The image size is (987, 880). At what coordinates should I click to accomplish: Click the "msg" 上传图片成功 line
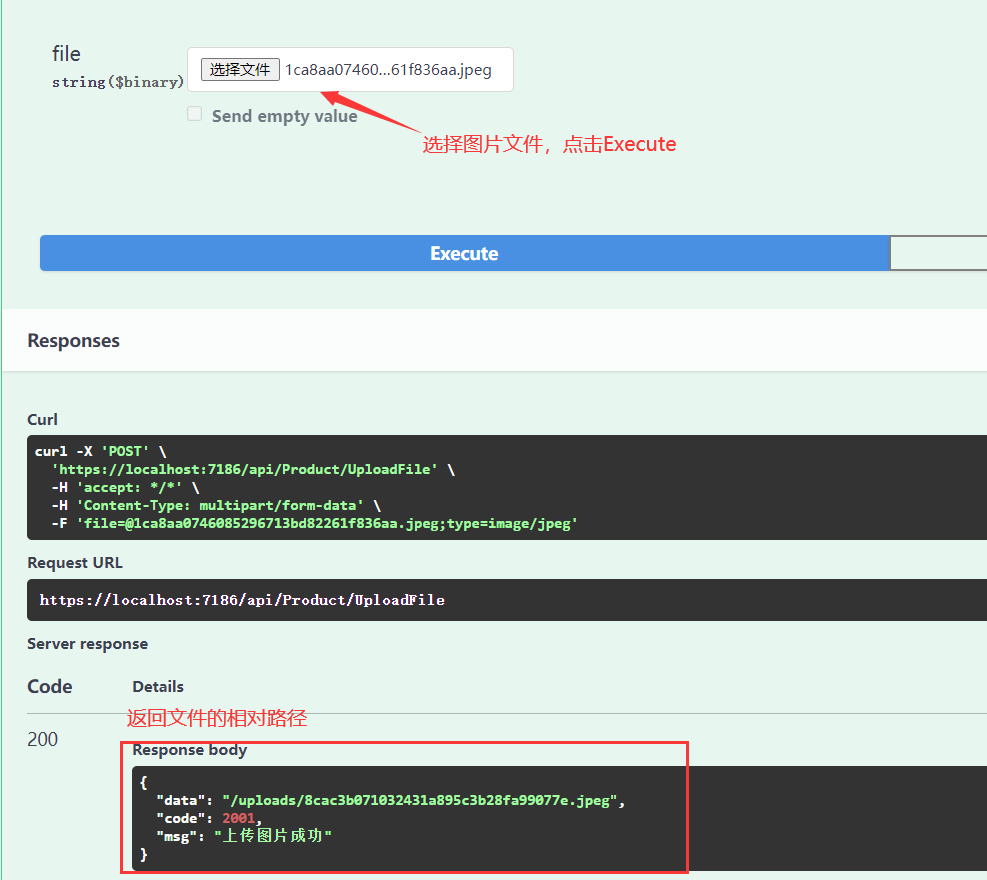point(244,836)
